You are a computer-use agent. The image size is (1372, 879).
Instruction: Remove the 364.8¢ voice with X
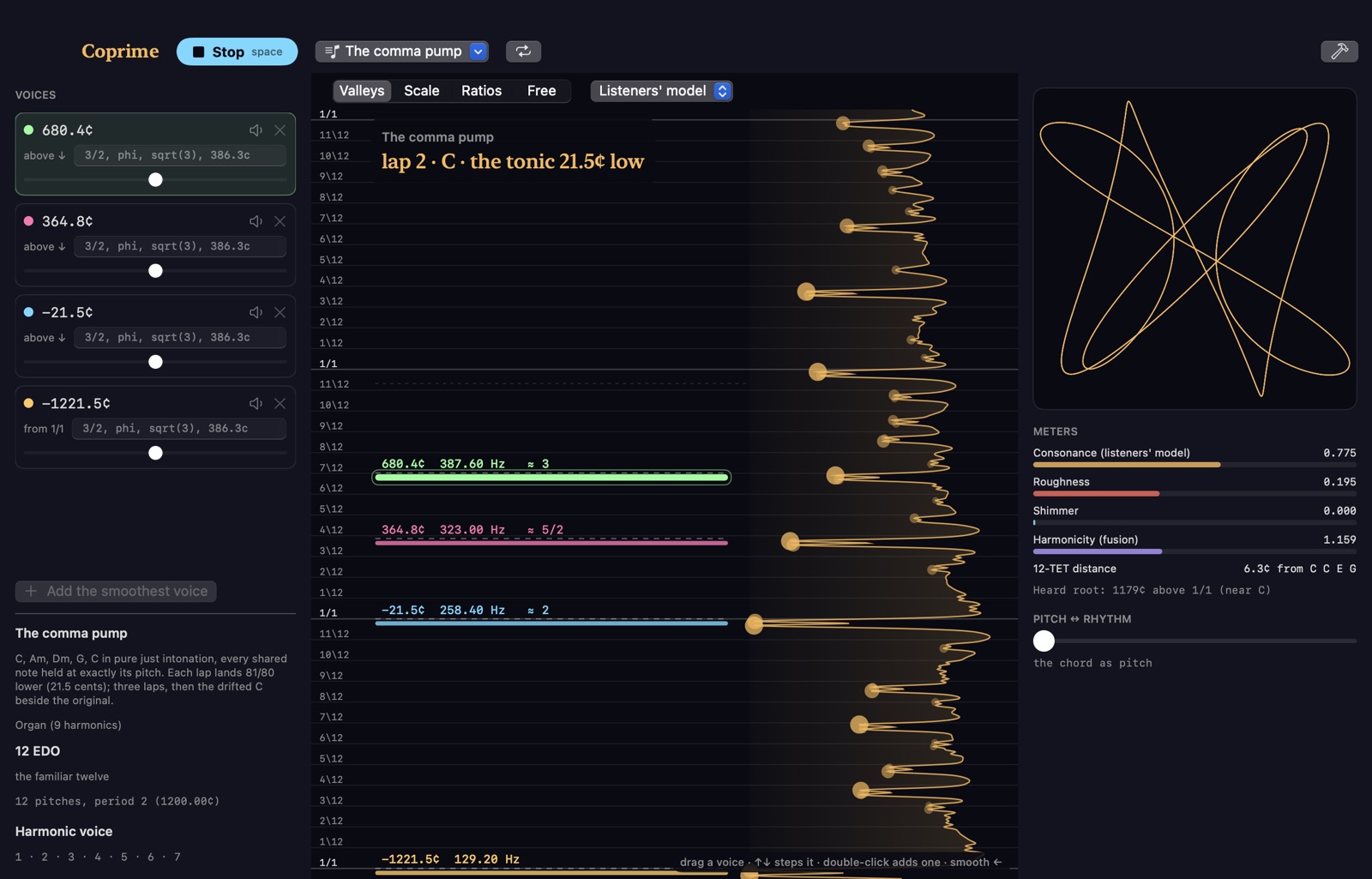280,221
